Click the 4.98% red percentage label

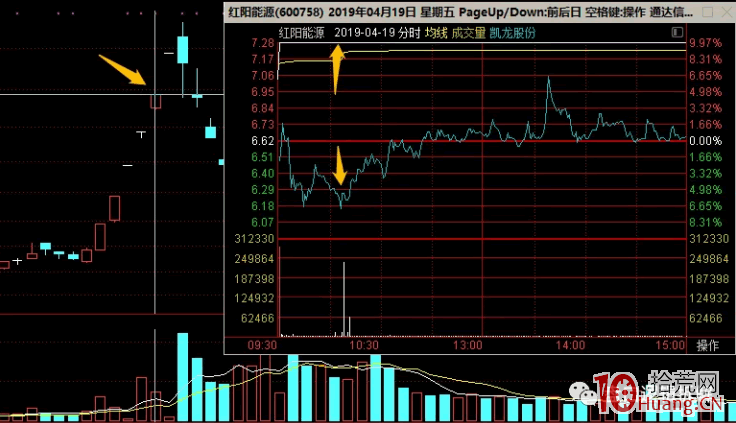coord(705,92)
